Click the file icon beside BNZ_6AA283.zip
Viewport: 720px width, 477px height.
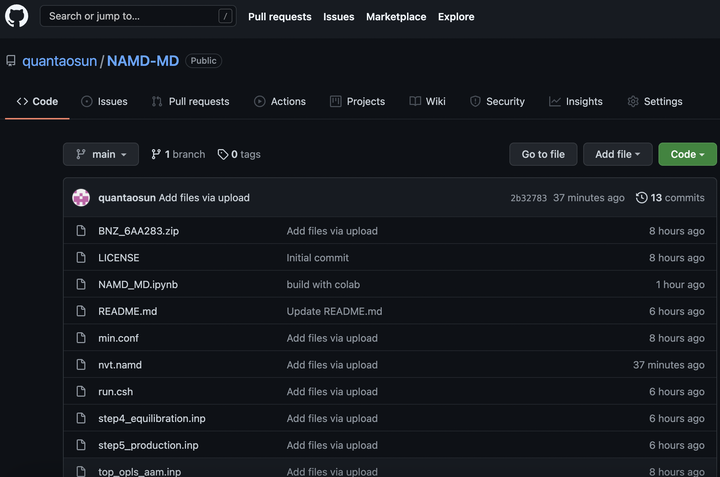tap(82, 231)
